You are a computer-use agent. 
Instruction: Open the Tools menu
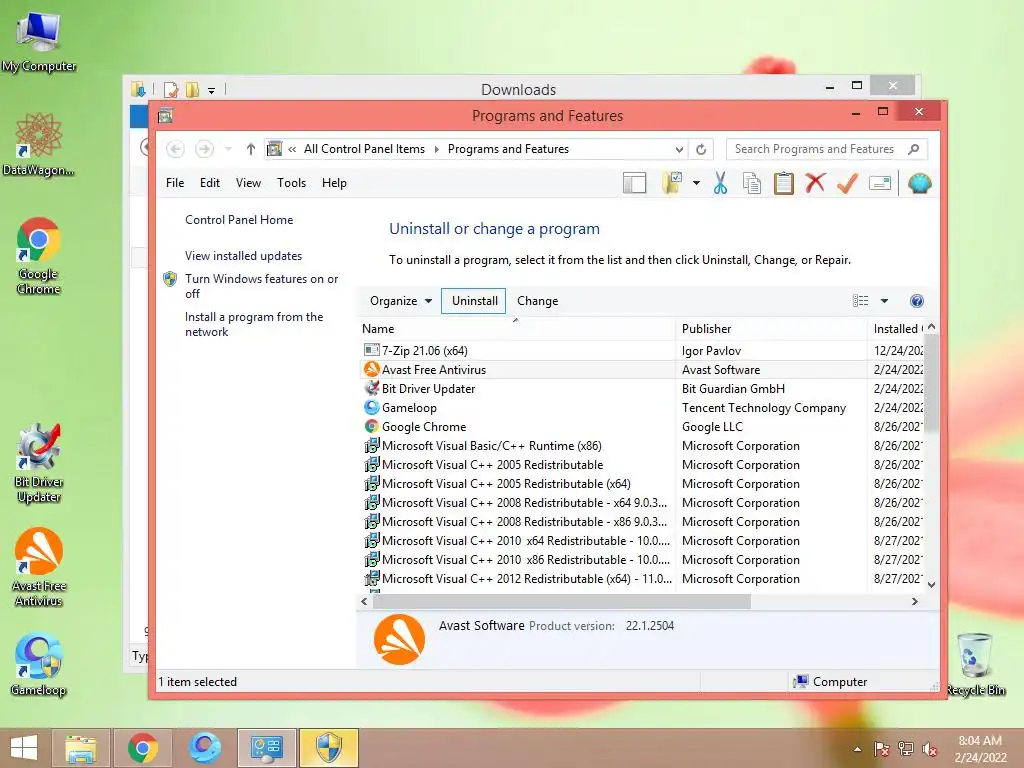291,184
